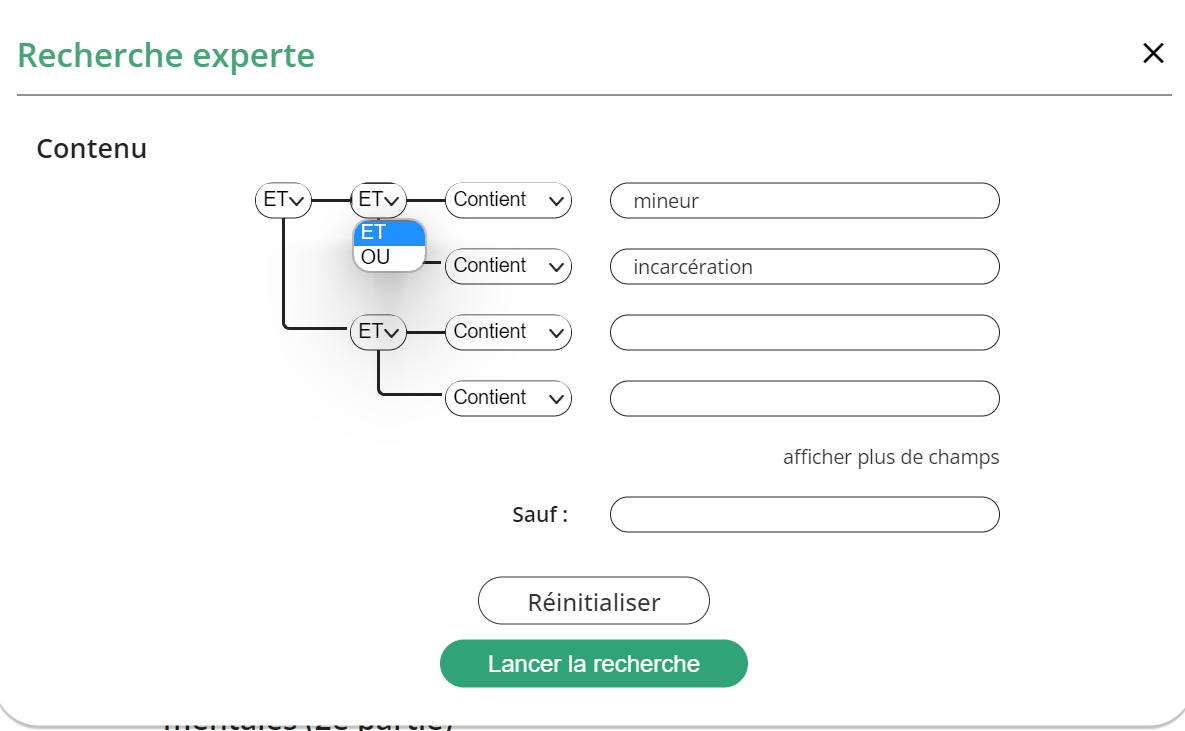The image size is (1185, 731).
Task: Expand the fourth row Contient dropdown
Action: (x=508, y=398)
